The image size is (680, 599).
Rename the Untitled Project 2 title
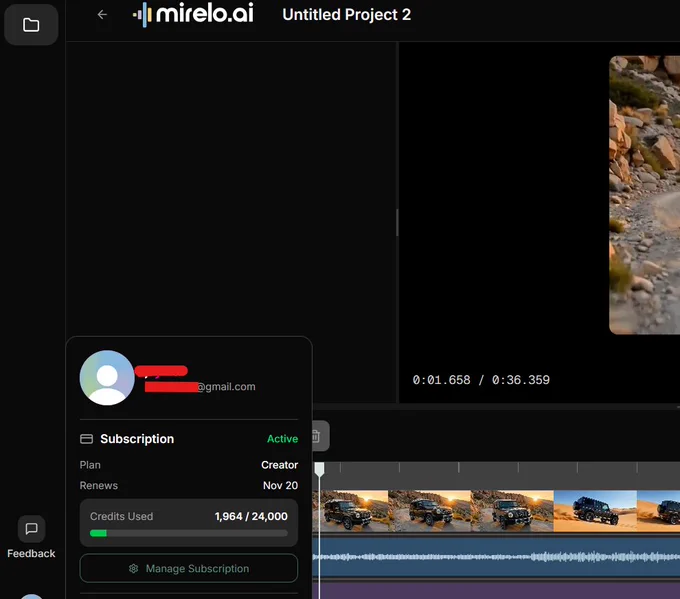point(346,15)
